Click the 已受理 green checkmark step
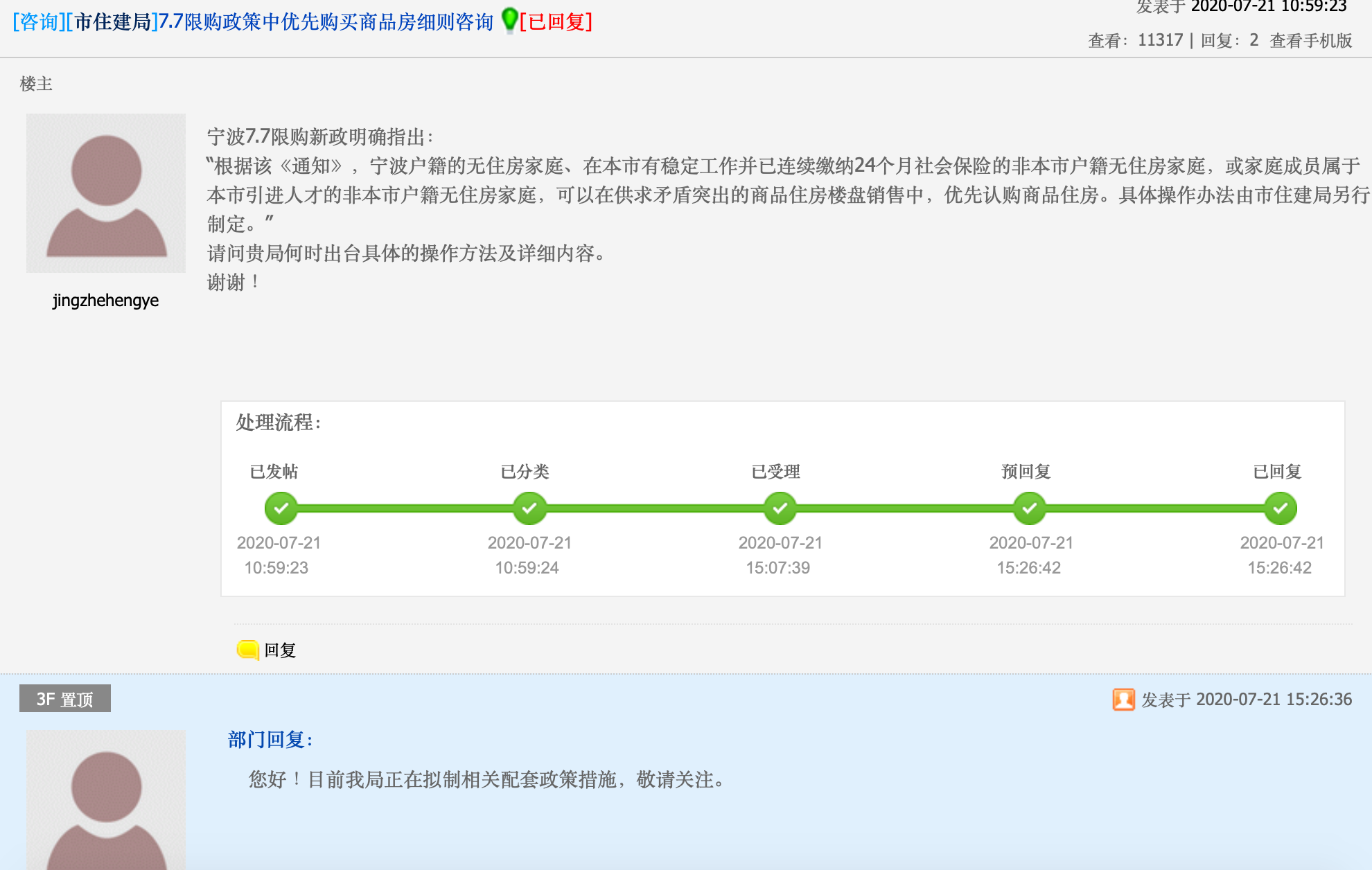 [x=780, y=508]
